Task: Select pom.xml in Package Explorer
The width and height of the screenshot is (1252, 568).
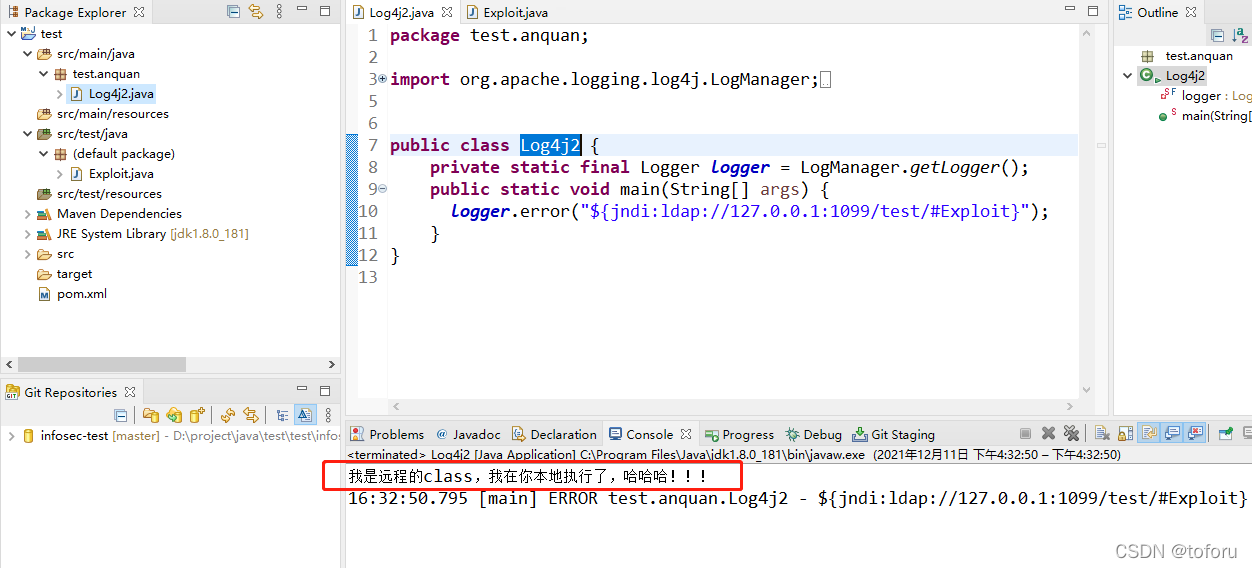Action: (x=72, y=294)
